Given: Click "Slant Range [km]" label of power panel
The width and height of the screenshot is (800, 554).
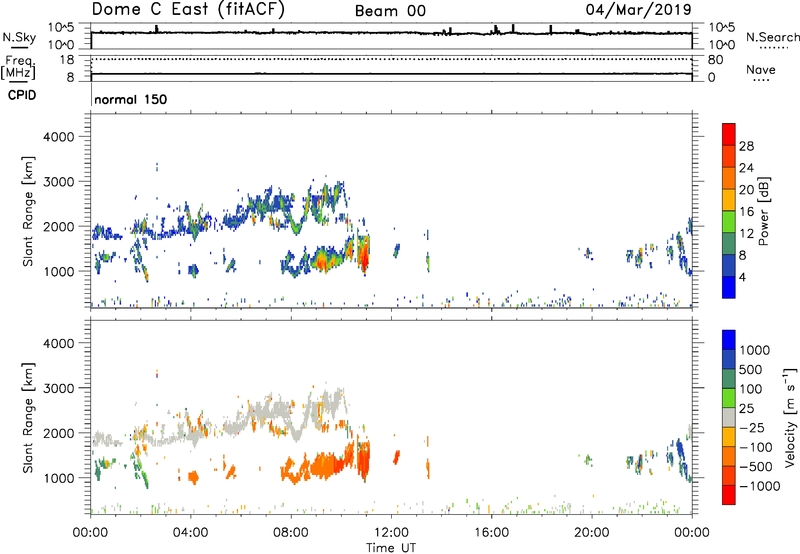Looking at the screenshot, I should 28,211.
